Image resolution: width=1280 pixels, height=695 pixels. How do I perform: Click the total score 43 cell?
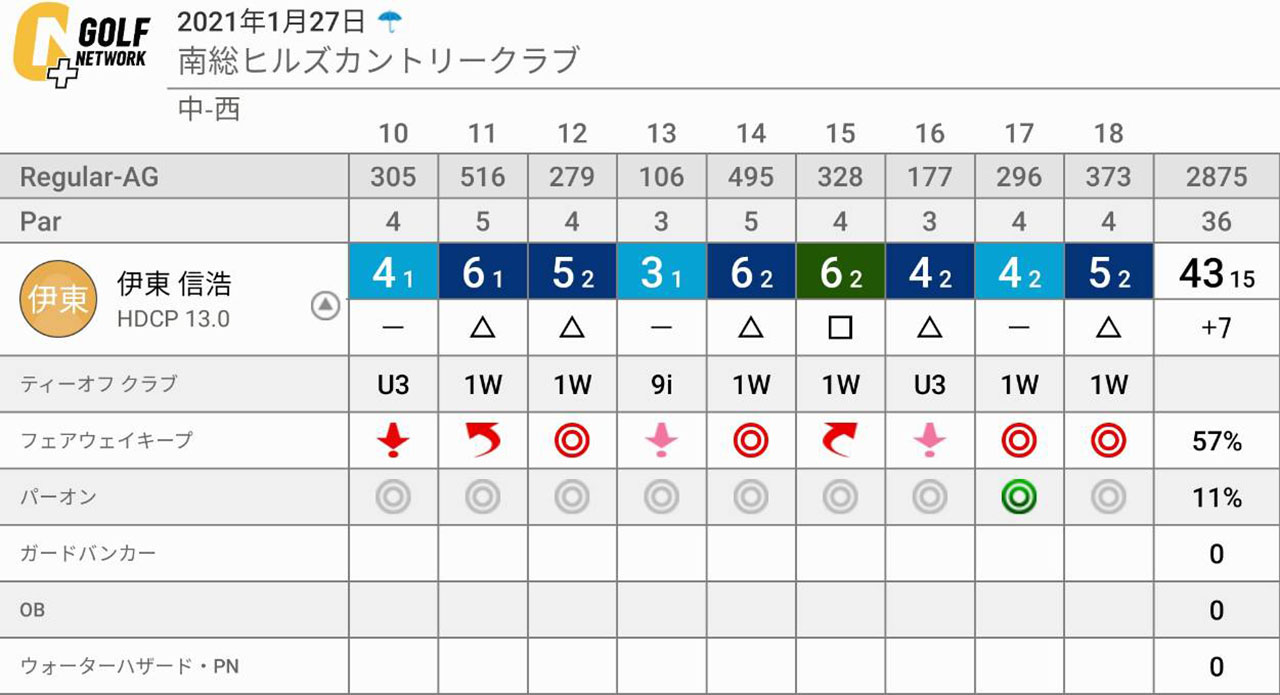point(1216,273)
